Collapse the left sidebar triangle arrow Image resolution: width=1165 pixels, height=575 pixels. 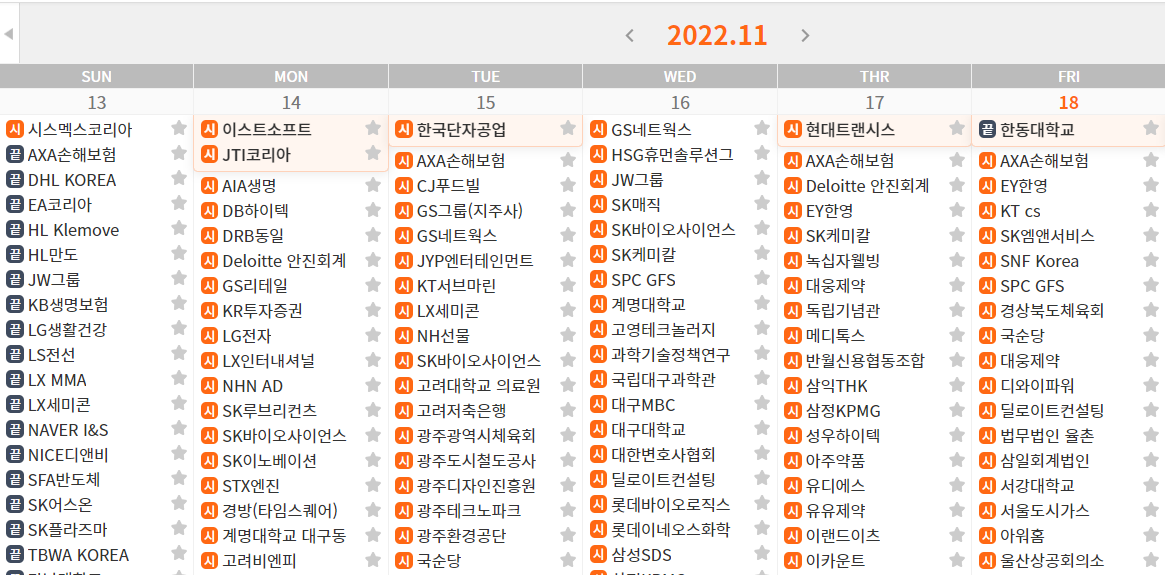9,33
